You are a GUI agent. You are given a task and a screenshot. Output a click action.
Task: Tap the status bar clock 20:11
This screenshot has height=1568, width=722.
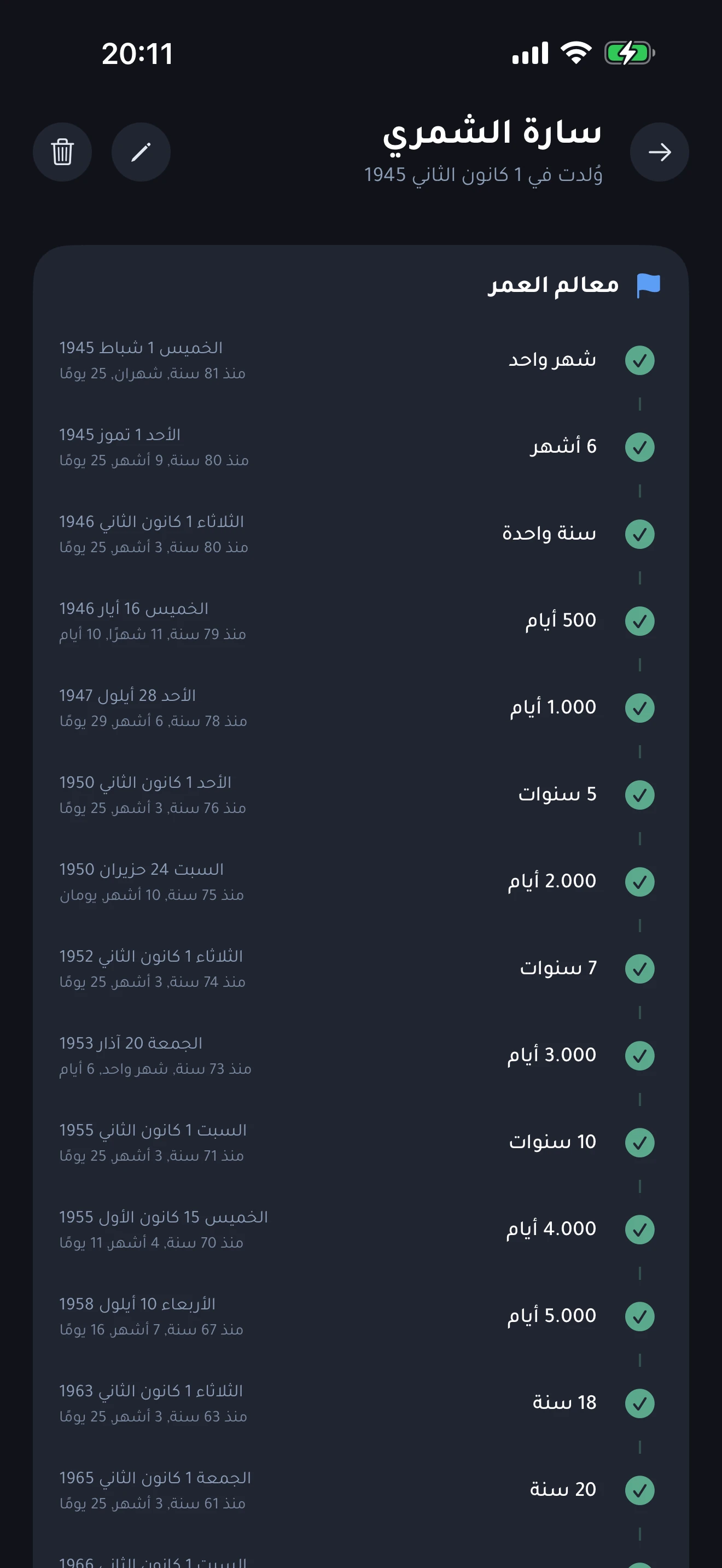[x=138, y=54]
